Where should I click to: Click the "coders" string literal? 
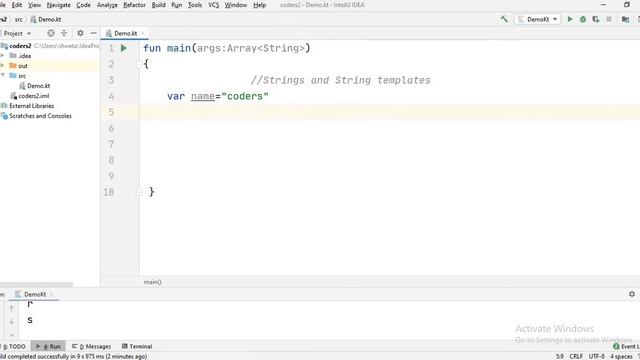(x=245, y=96)
